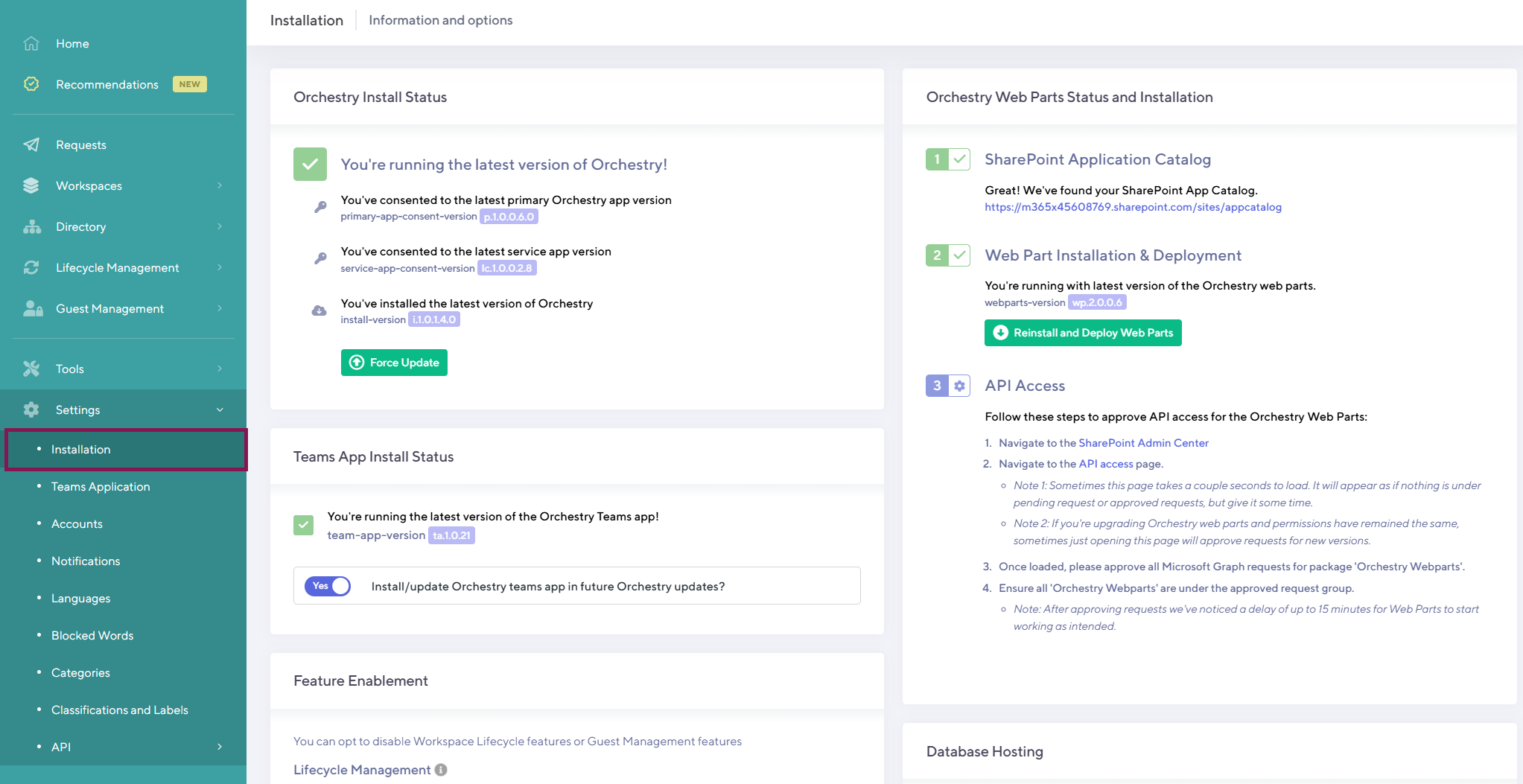Click the Workspaces layers icon
This screenshot has width=1523, height=784.
click(31, 185)
